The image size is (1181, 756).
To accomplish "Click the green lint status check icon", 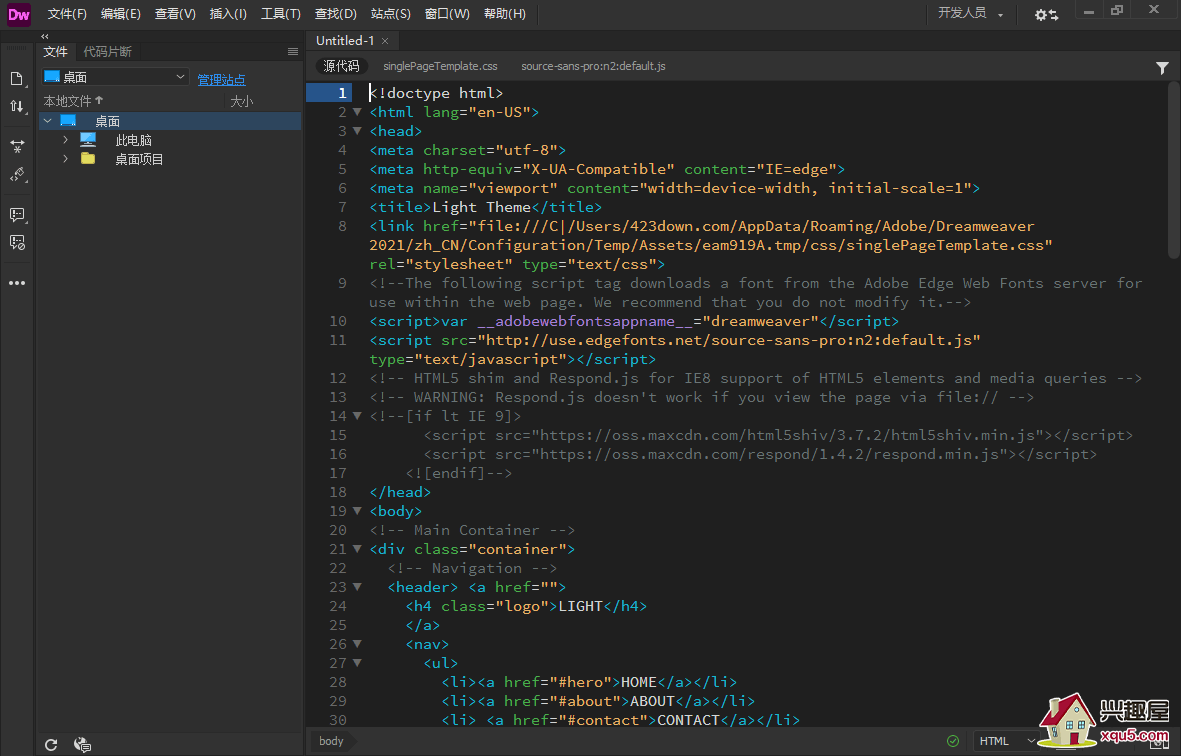I will tap(953, 741).
